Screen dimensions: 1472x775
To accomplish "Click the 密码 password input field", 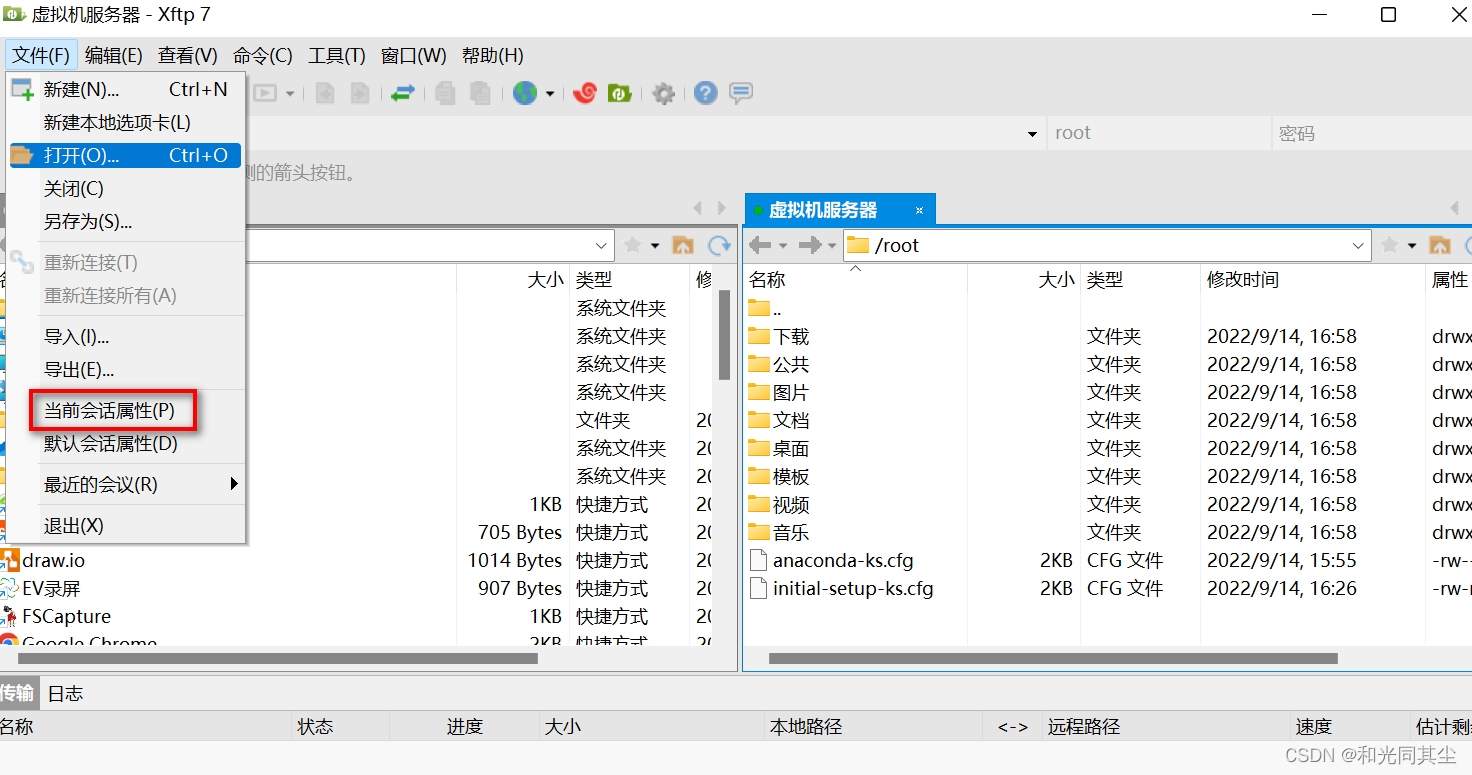I will 1372,133.
